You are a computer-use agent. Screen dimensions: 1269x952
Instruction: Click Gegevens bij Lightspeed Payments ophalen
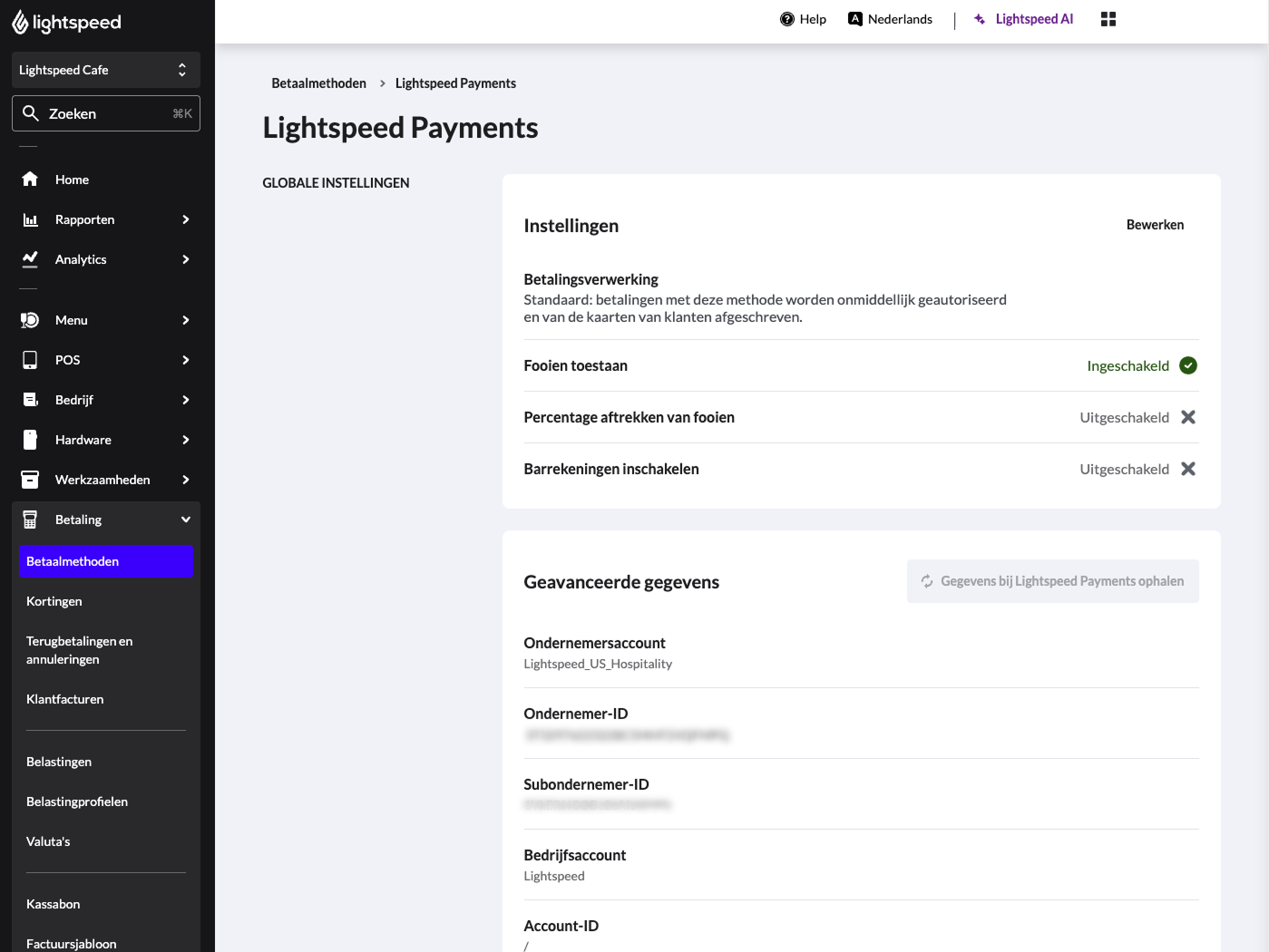(x=1052, y=581)
